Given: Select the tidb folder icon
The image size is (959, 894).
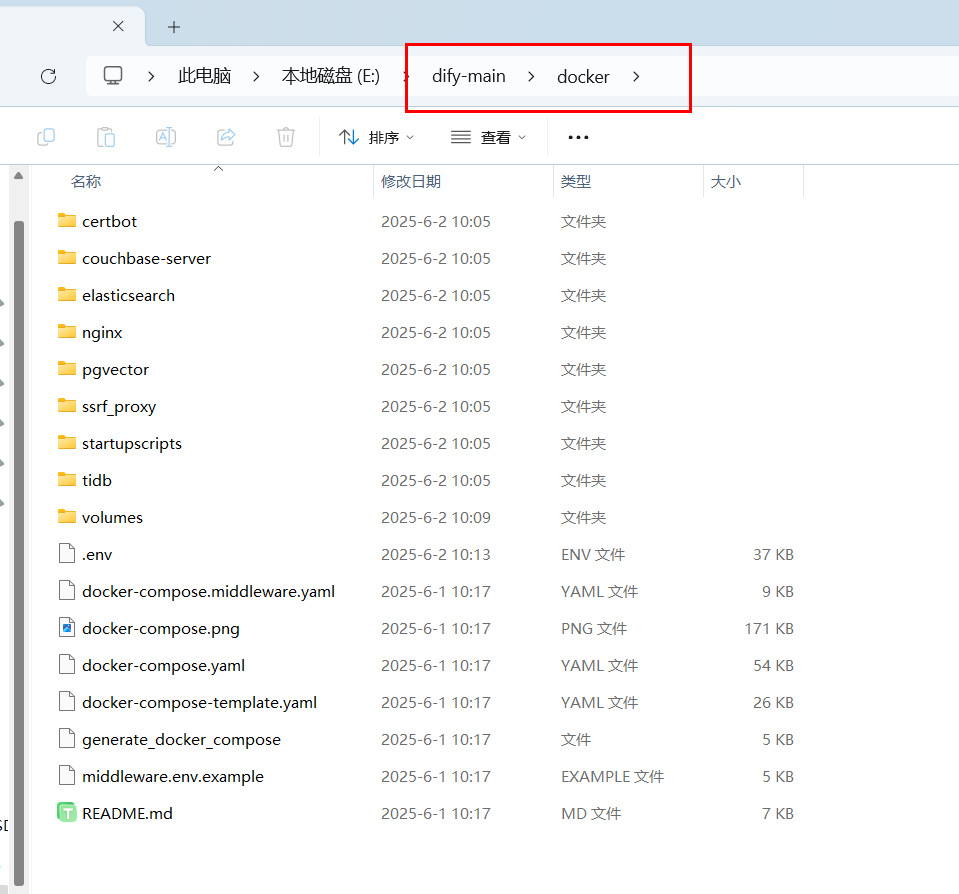Looking at the screenshot, I should [x=67, y=479].
